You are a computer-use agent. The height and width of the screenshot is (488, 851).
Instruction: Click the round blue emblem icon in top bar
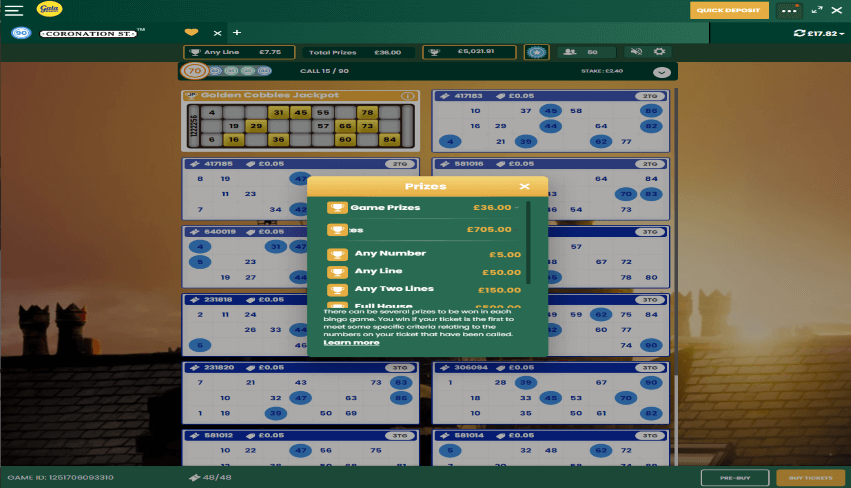[536, 52]
